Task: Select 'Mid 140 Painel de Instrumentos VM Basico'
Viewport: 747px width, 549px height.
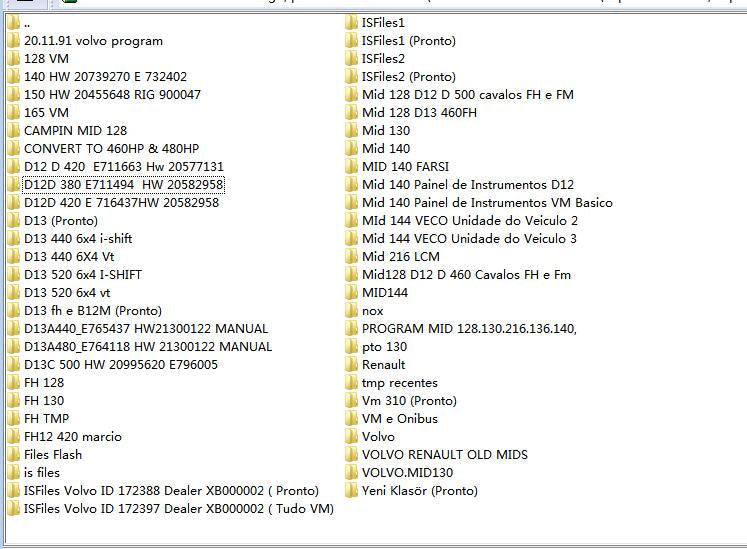Action: click(x=487, y=203)
